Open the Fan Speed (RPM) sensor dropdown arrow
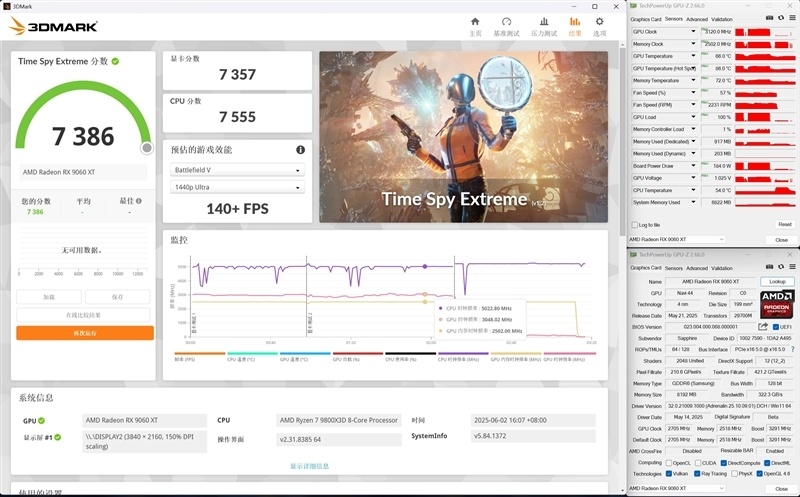 pyautogui.click(x=693, y=105)
